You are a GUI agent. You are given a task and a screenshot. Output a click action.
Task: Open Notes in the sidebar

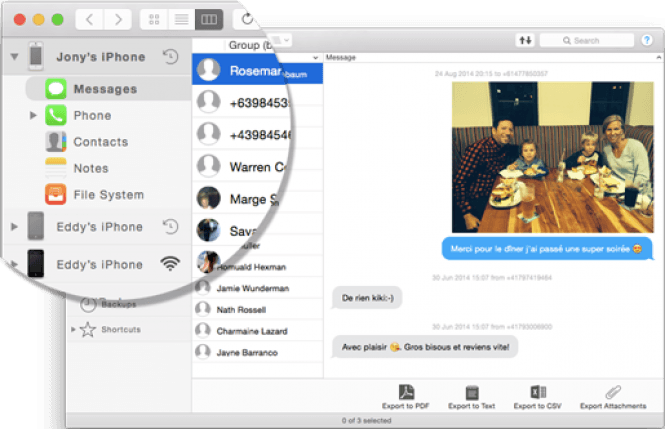(91, 168)
